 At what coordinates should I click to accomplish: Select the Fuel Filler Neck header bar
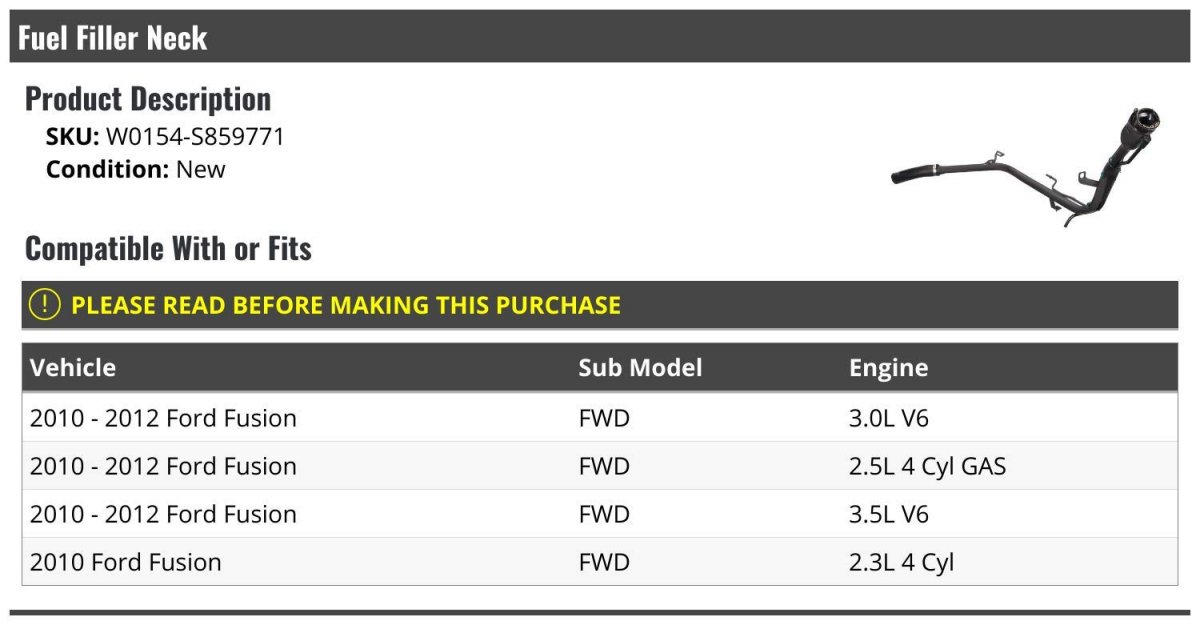pyautogui.click(x=600, y=37)
